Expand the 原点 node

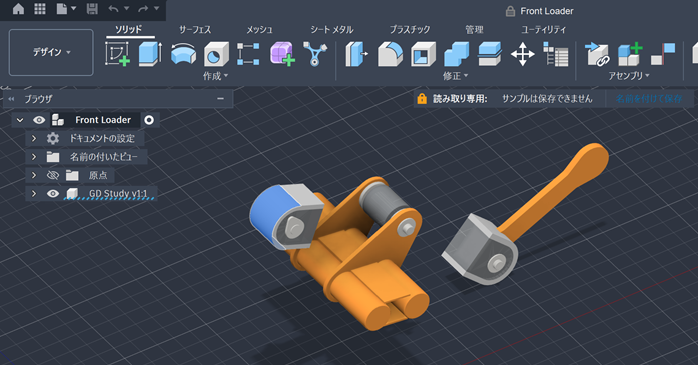(33, 175)
